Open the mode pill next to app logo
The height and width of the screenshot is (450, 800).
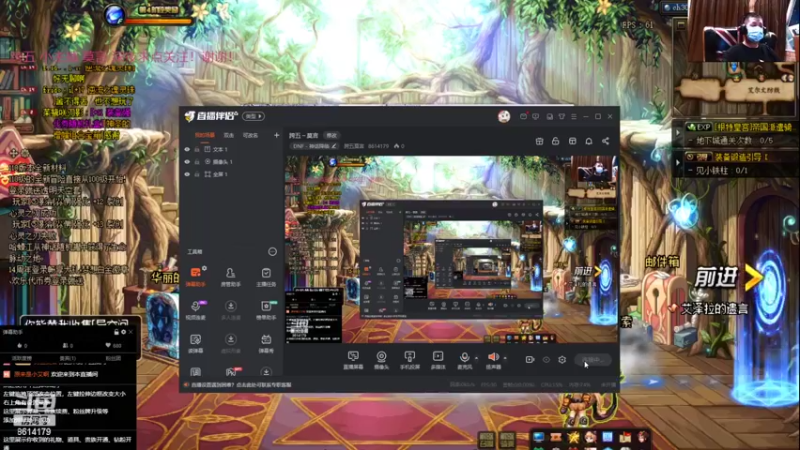click(254, 116)
